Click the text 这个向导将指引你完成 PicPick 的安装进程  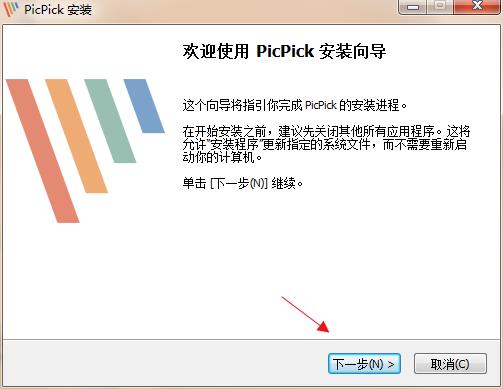click(295, 105)
